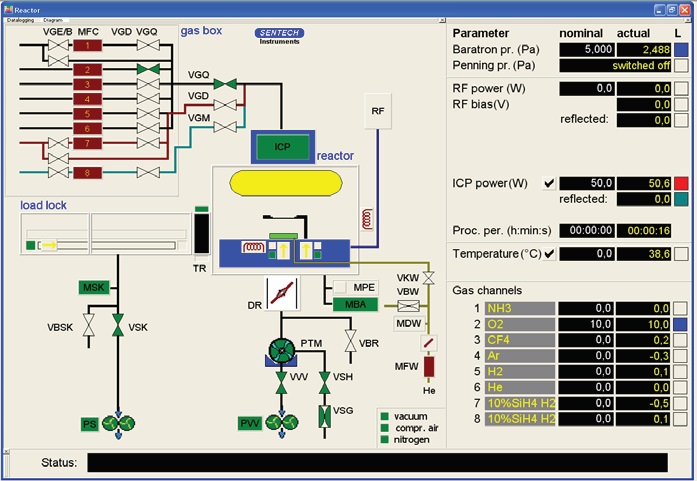Screen dimensions: 697x481
Task: Edit the Baratron nominal pressure field
Action: (587, 49)
